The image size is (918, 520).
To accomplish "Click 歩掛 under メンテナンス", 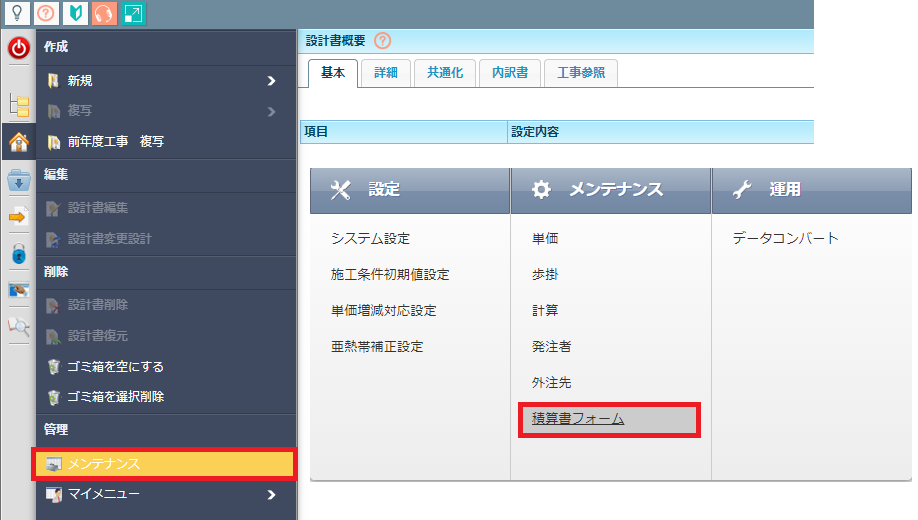I will click(545, 275).
